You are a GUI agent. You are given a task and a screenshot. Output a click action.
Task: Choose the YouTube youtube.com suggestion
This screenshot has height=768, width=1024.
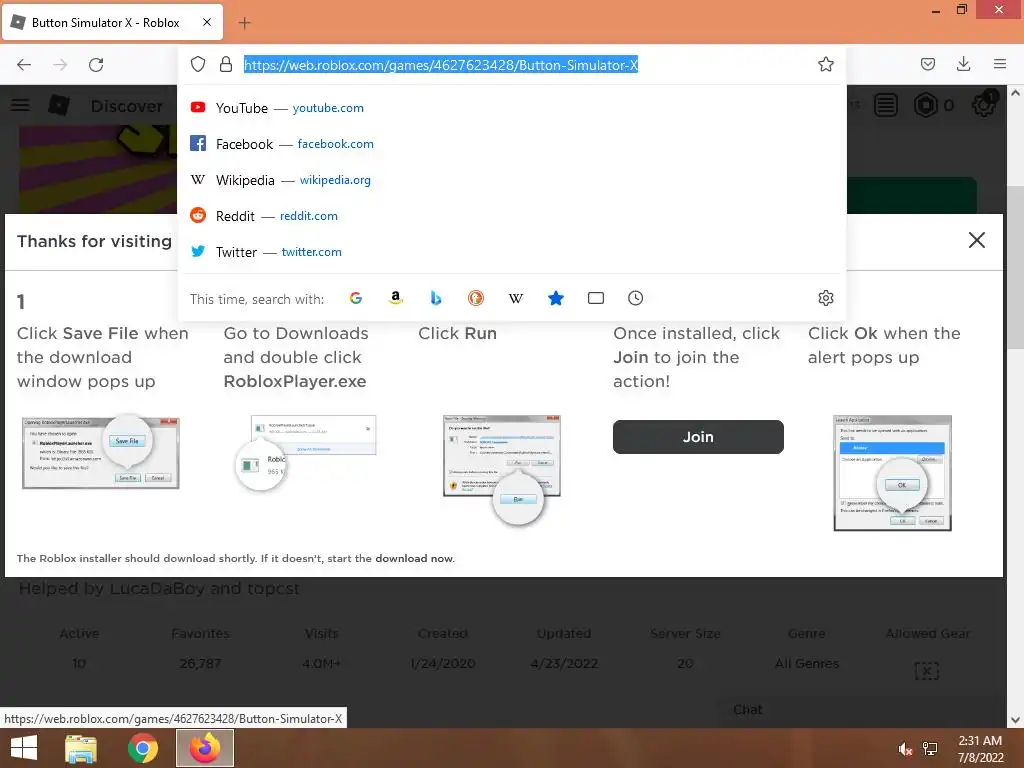(511, 108)
